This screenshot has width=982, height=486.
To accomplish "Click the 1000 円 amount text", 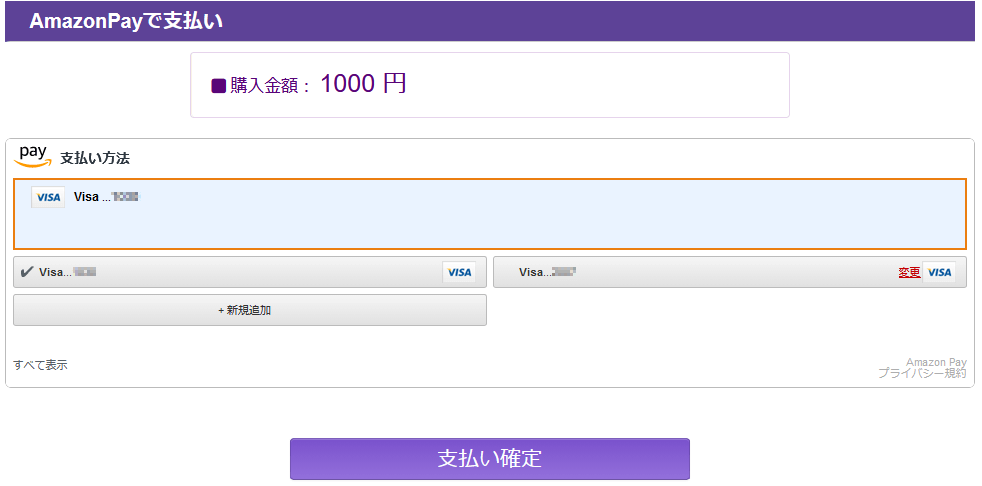I will [x=363, y=83].
